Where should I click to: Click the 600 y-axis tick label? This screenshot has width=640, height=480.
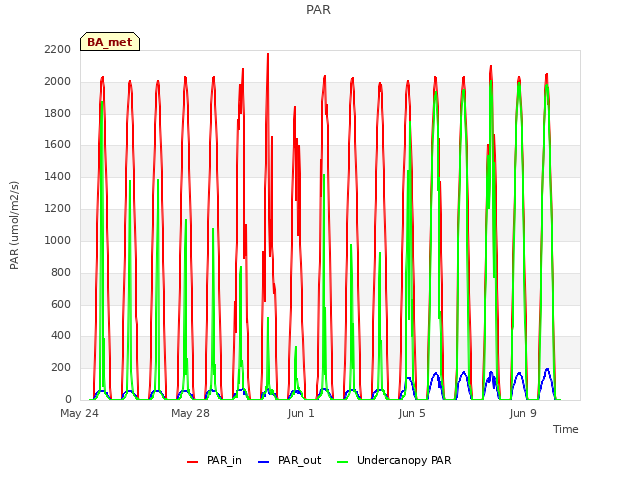(61, 304)
